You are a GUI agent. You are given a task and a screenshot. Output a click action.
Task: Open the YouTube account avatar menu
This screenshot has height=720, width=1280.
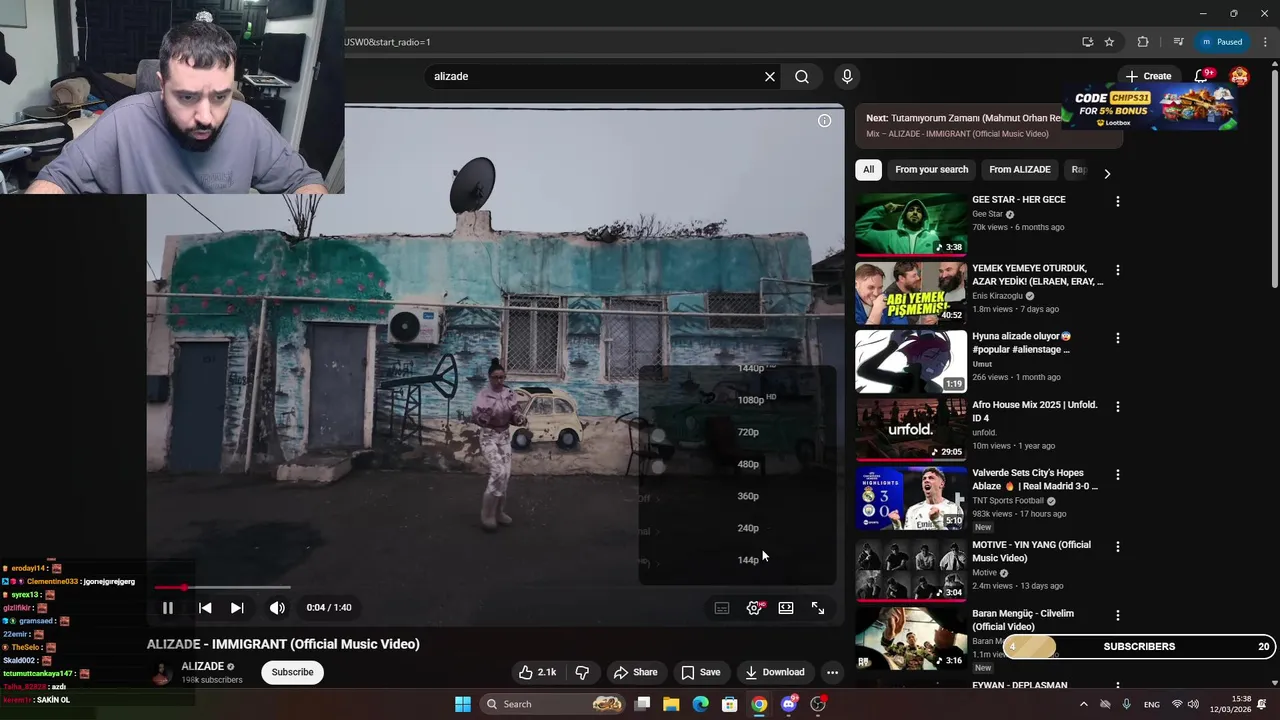[x=1240, y=76]
